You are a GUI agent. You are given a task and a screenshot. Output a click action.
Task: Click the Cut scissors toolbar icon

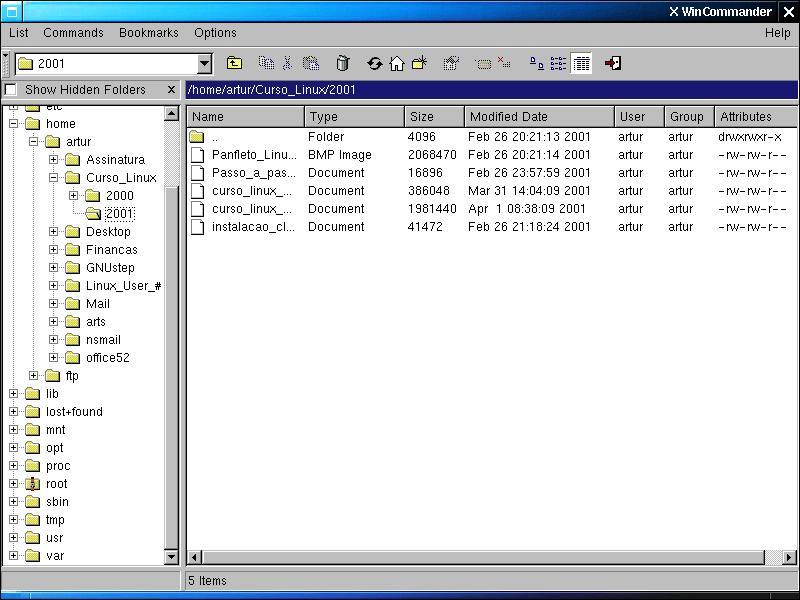(x=288, y=63)
